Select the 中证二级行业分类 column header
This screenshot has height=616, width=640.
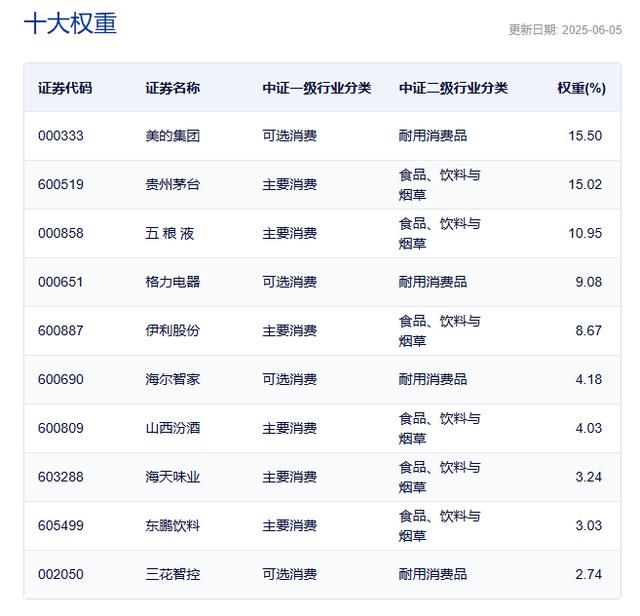coord(453,88)
